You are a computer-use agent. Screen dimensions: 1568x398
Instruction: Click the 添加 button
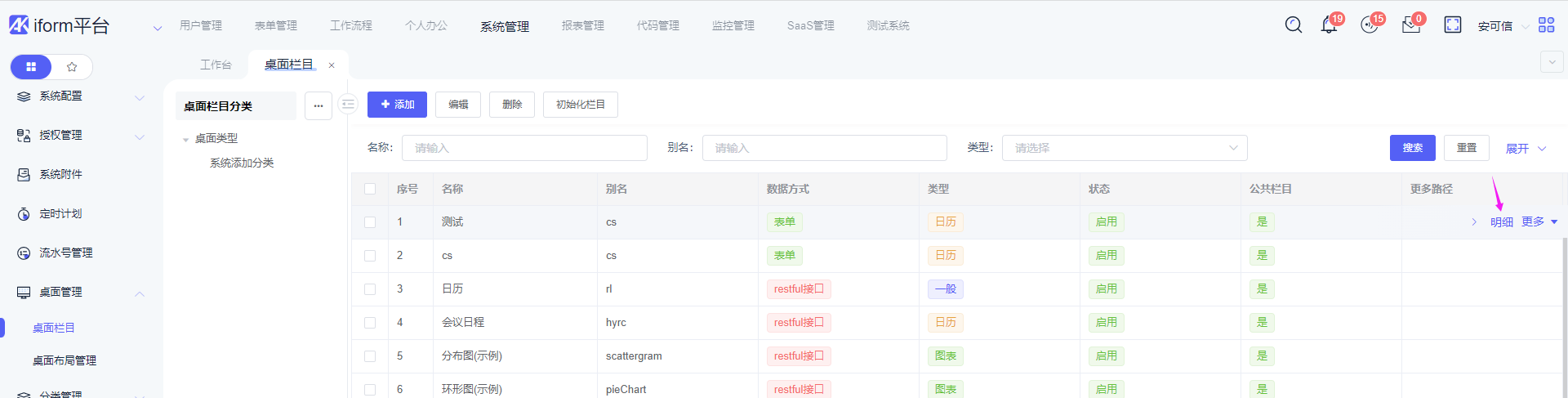coord(397,105)
